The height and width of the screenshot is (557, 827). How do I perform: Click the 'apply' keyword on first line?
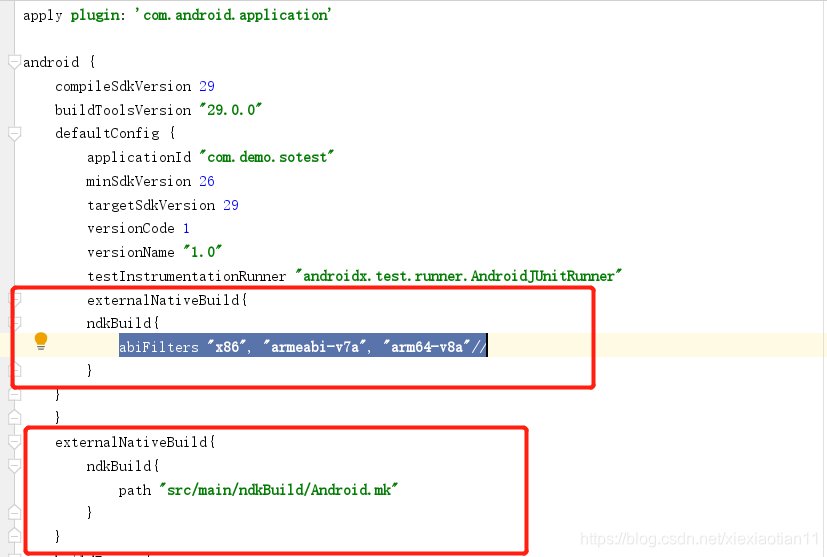pos(43,15)
